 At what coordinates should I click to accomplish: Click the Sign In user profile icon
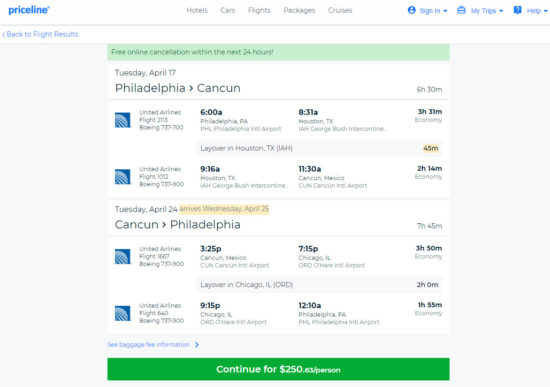pyautogui.click(x=411, y=10)
